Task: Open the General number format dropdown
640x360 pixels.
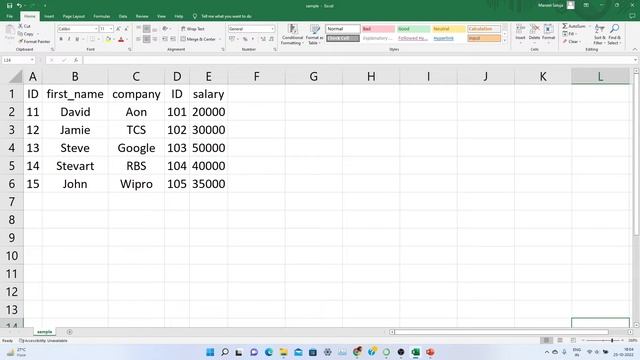Action: pos(272,29)
